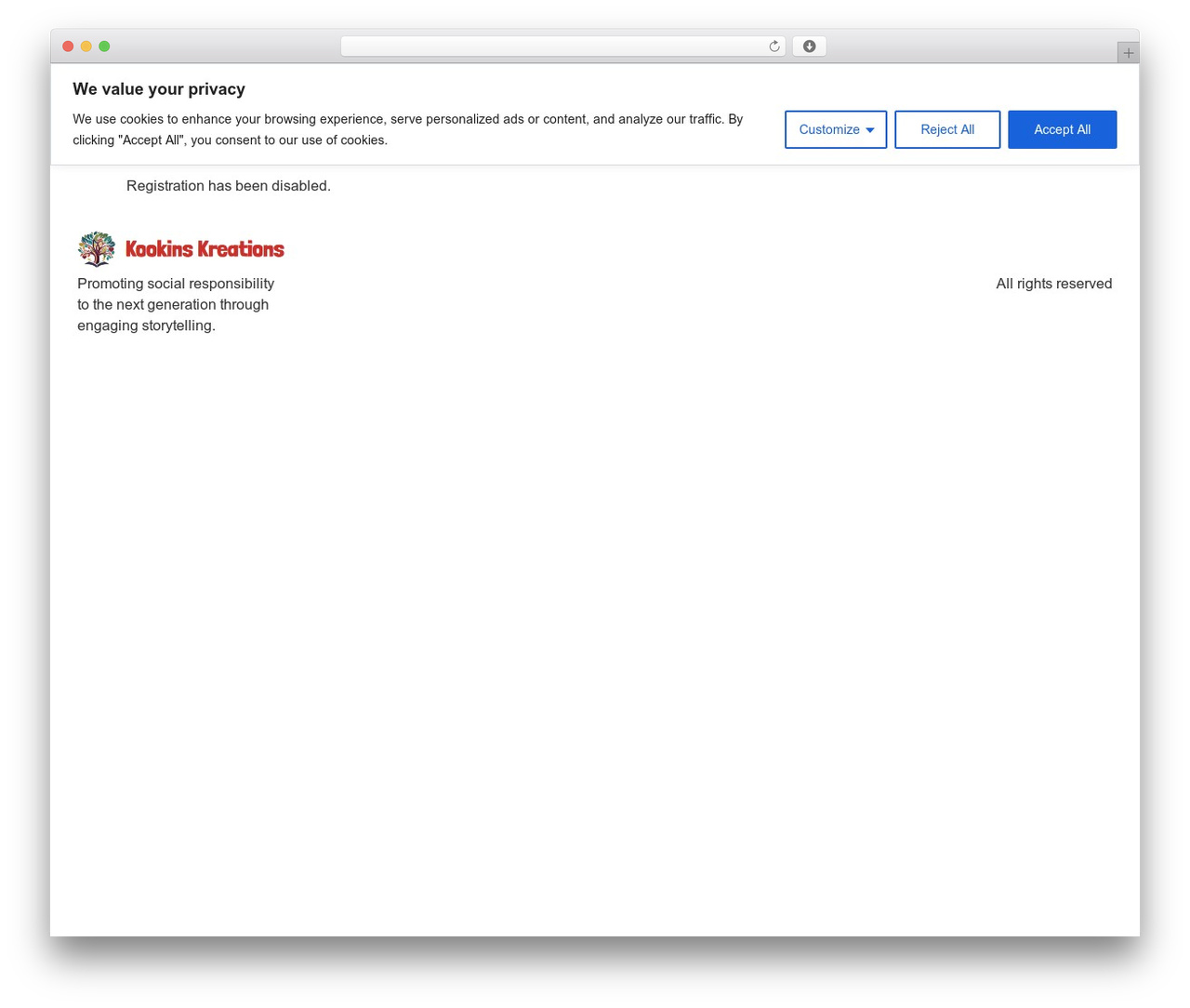Click the cookie consent description paragraph
This screenshot has height=1008, width=1190.
(x=408, y=129)
